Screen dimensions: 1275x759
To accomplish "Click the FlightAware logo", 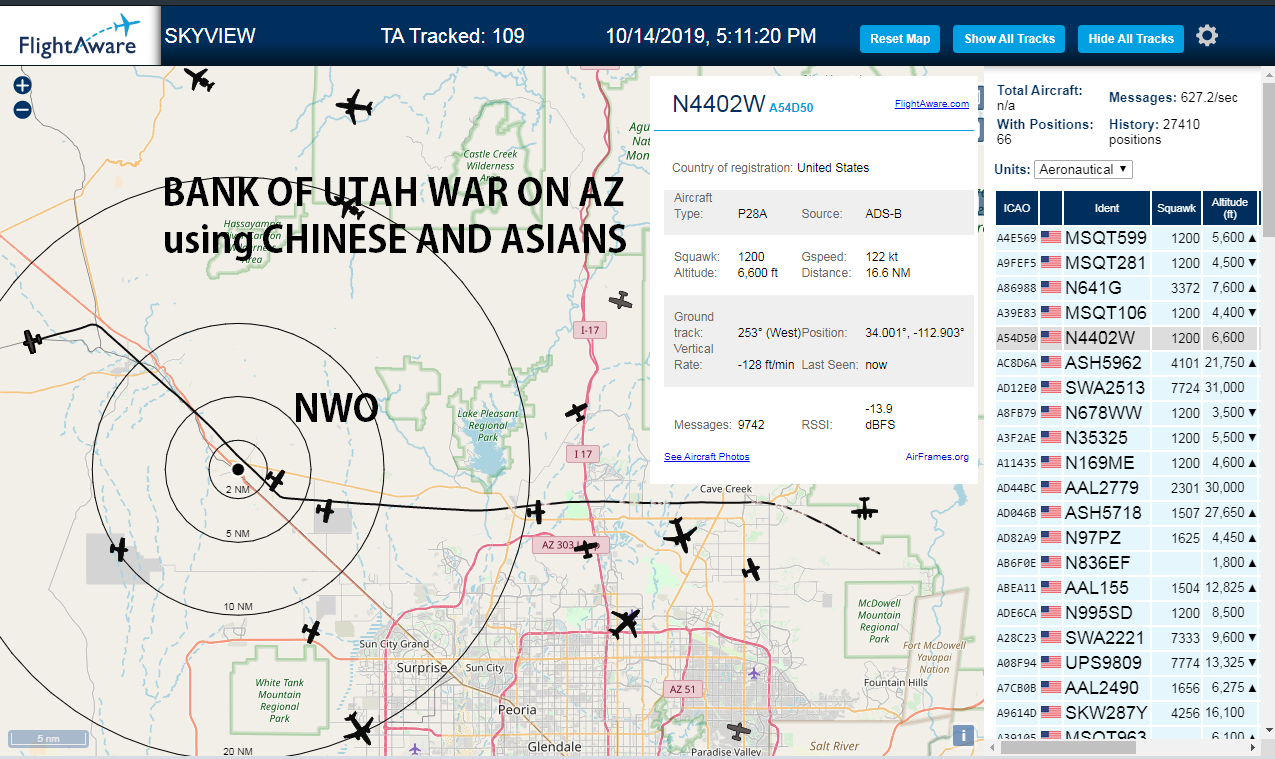I will tap(80, 37).
